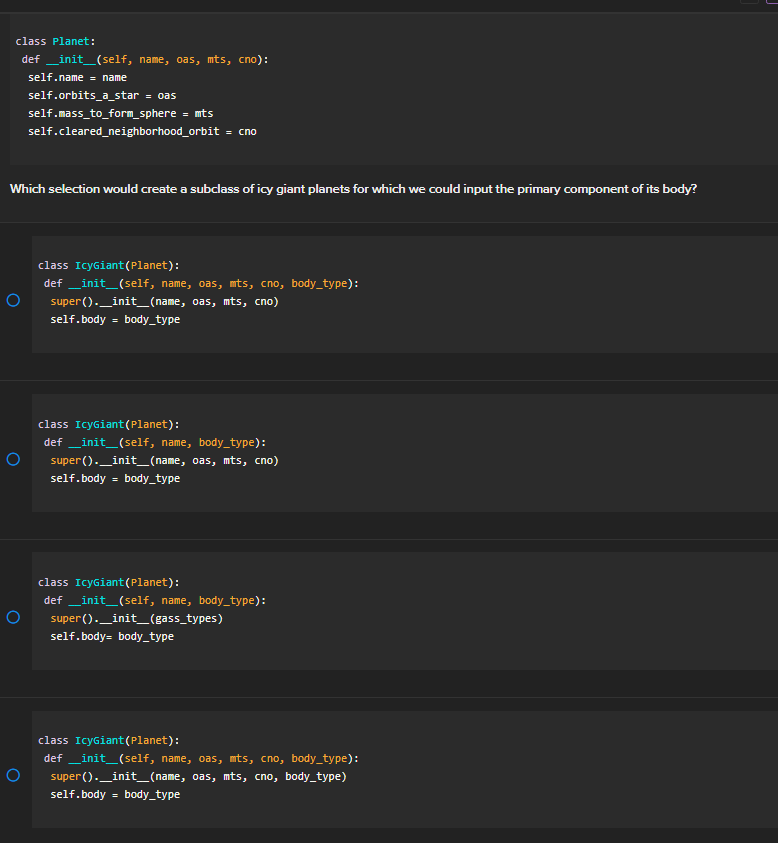Image resolution: width=778 pixels, height=843 pixels.
Task: Click 'def __init__(self, name, body_type):' in the second answer
Action: coord(155,442)
